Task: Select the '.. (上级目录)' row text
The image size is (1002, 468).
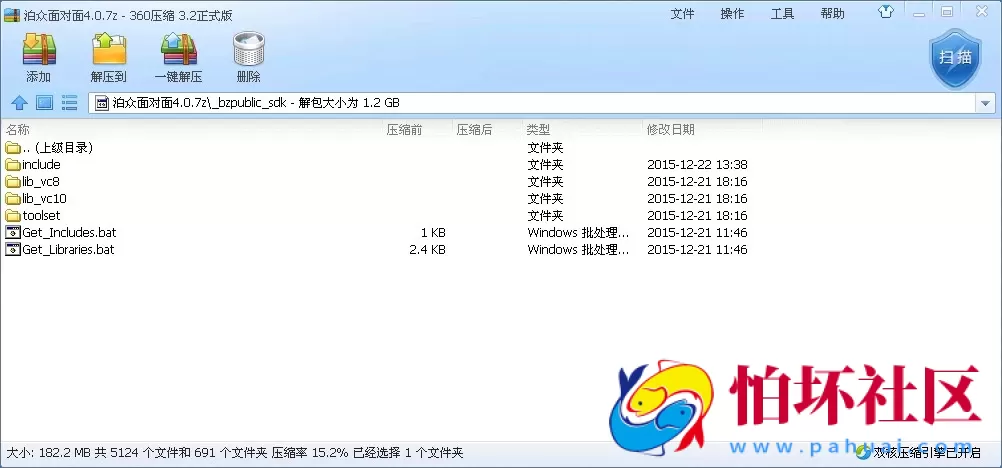Action: (x=58, y=148)
